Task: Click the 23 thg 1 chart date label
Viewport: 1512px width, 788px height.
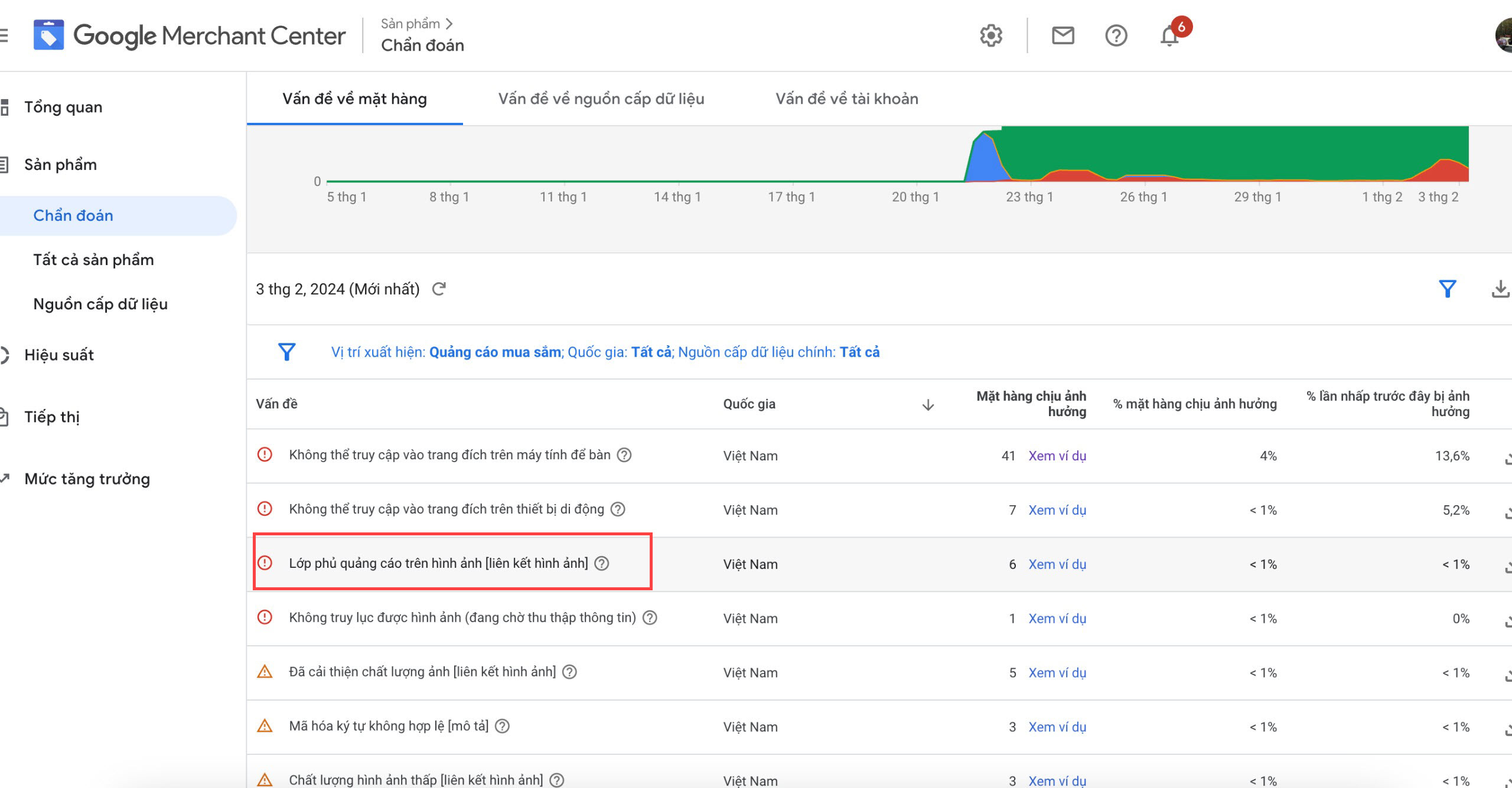Action: [1029, 197]
